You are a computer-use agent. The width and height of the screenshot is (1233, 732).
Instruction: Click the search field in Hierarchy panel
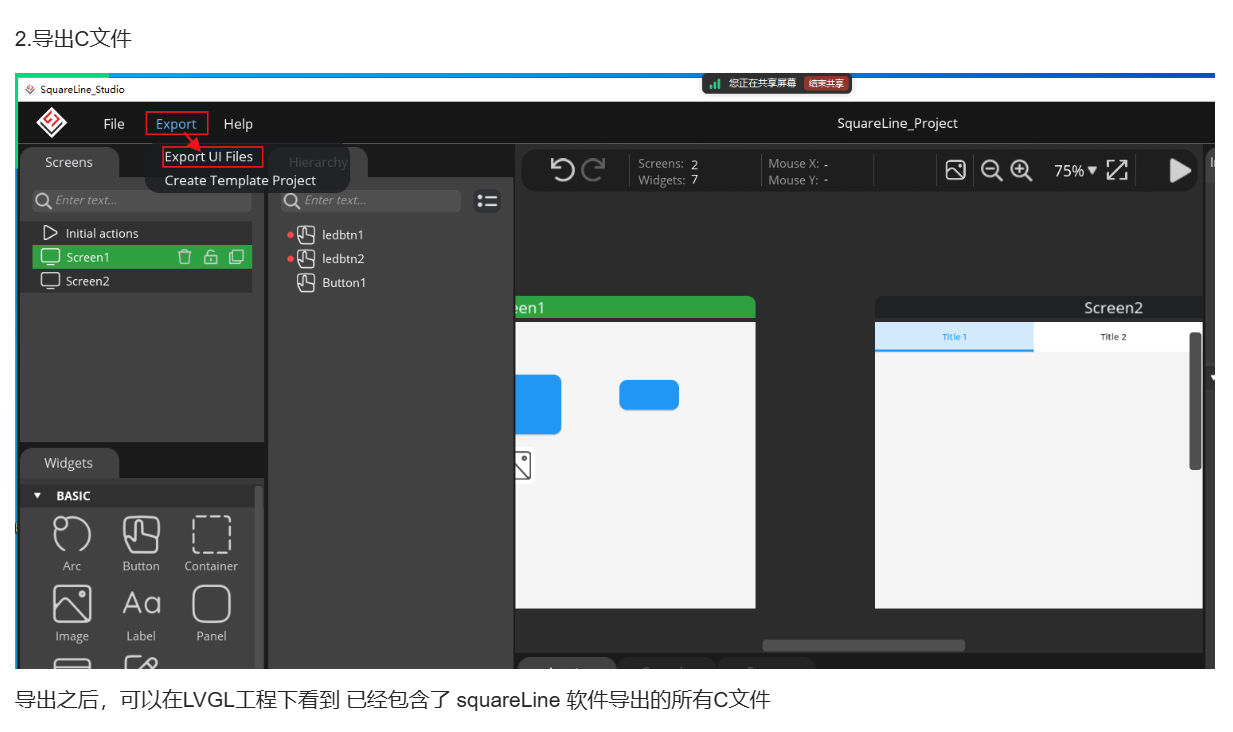[370, 201]
